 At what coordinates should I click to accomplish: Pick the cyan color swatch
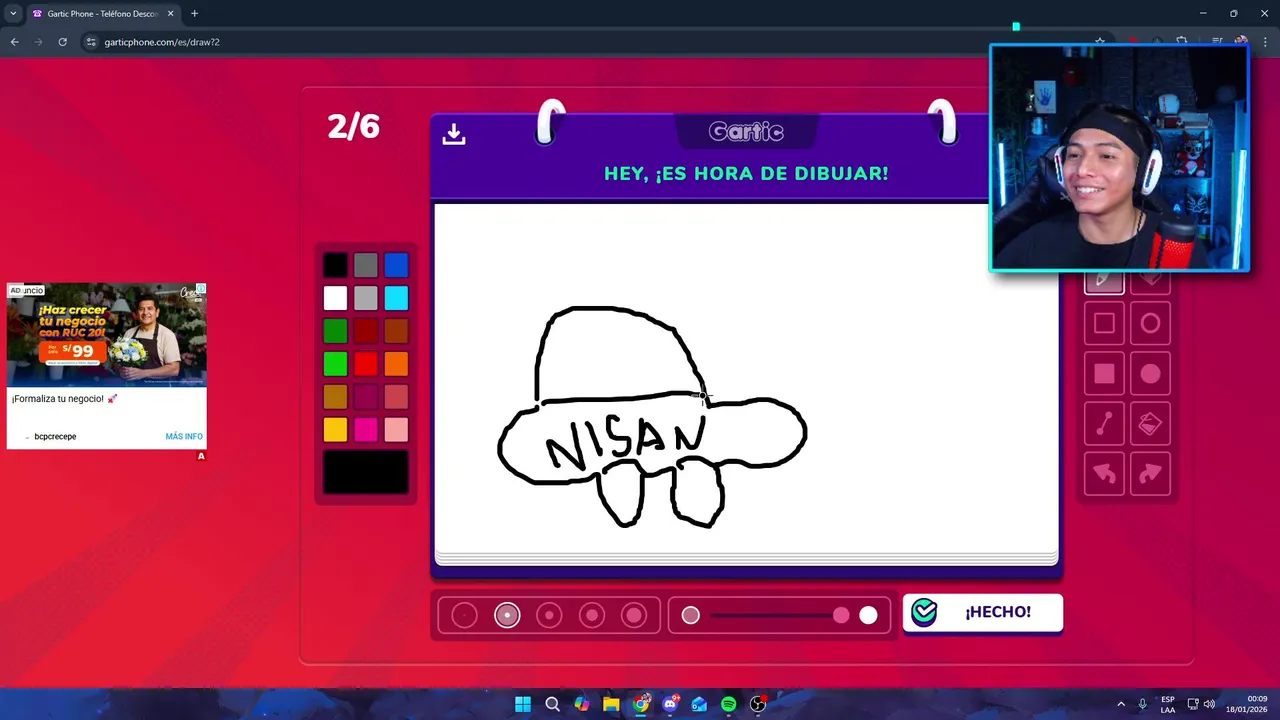[396, 298]
